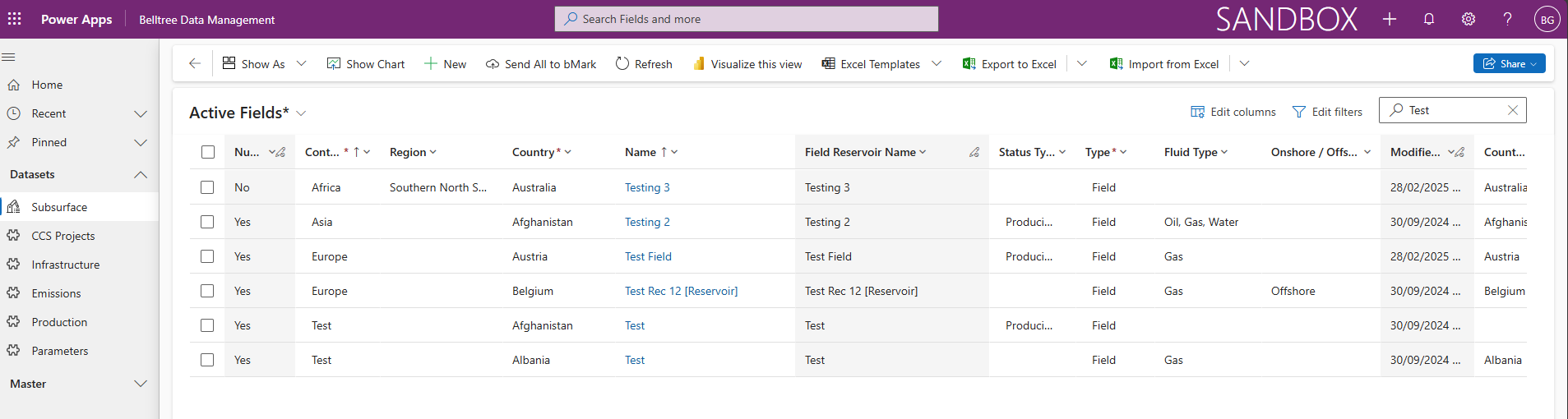Click edit icon in Field Reservoir Name header
Image resolution: width=1568 pixels, height=419 pixels.
pos(974,152)
